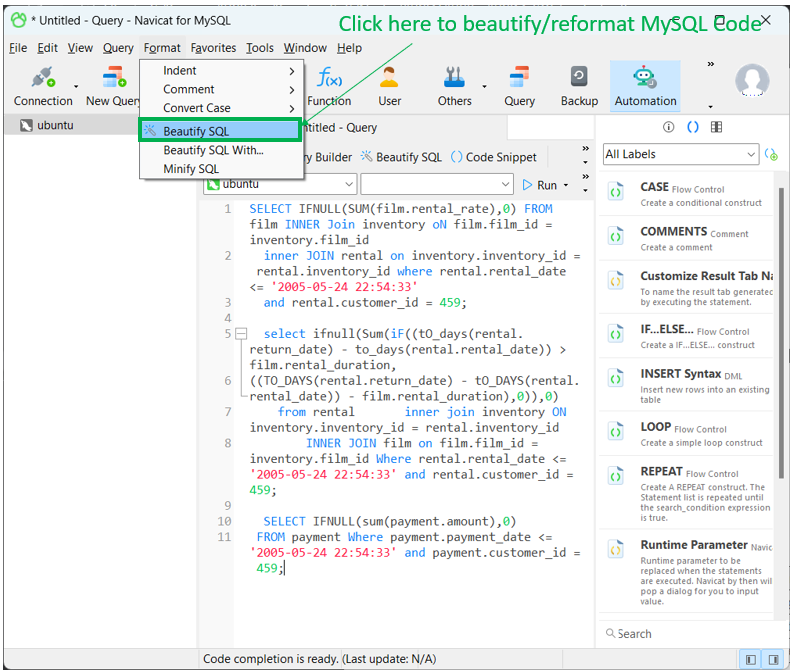Open the View menu

coord(80,48)
